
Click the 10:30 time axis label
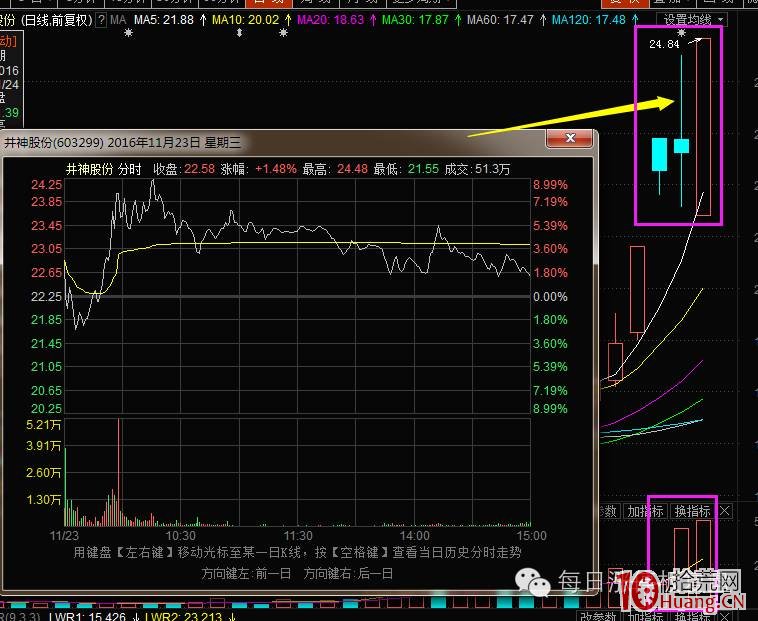(x=181, y=536)
